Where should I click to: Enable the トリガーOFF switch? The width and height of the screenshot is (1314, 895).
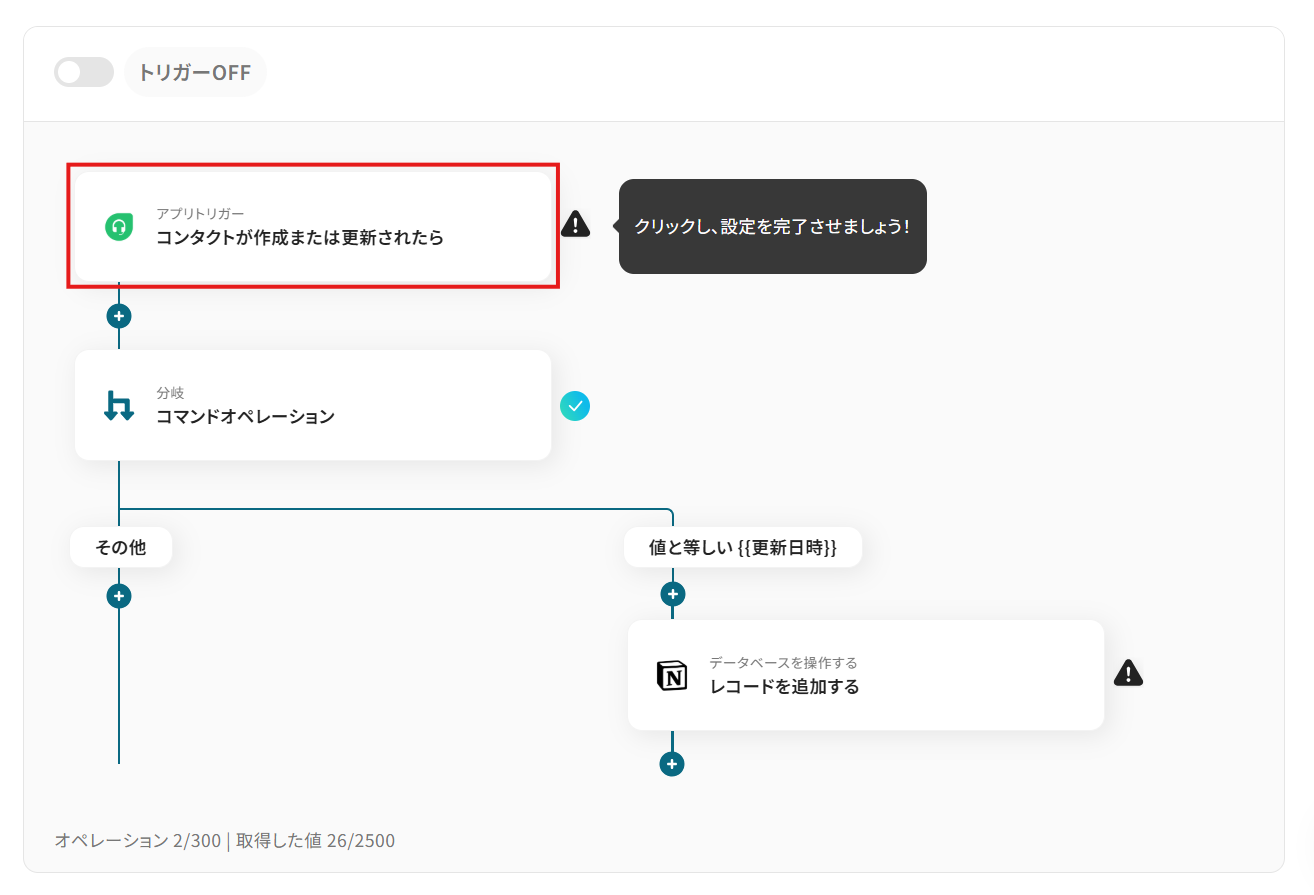pyautogui.click(x=84, y=72)
